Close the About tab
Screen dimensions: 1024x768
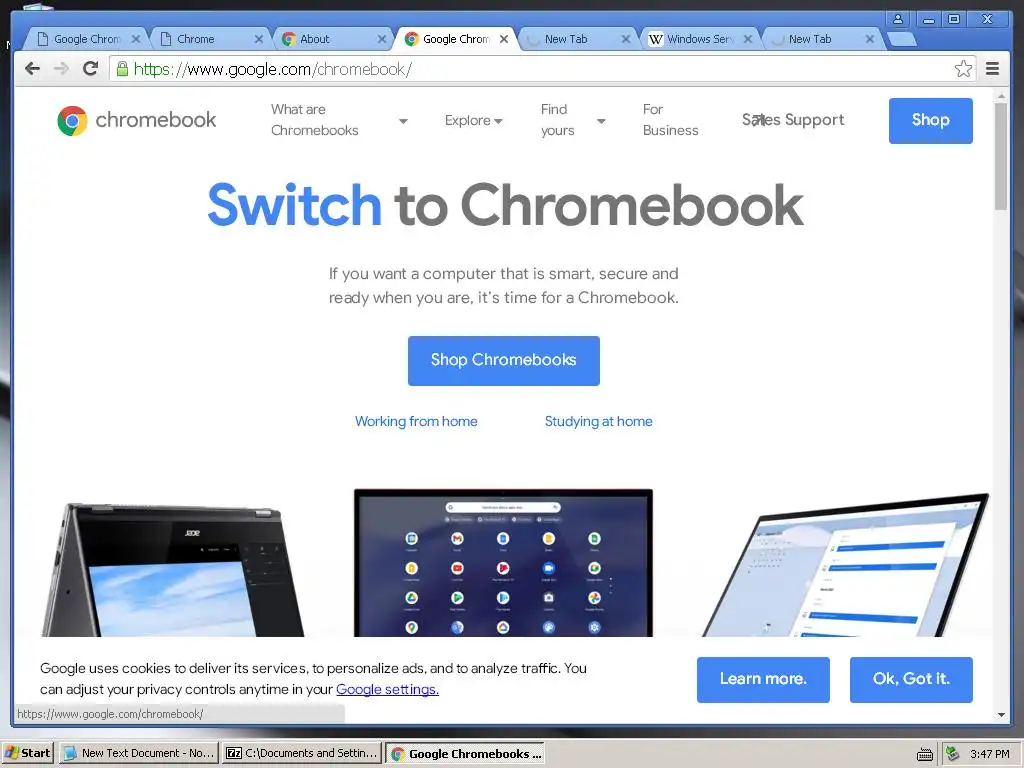pyautogui.click(x=381, y=39)
